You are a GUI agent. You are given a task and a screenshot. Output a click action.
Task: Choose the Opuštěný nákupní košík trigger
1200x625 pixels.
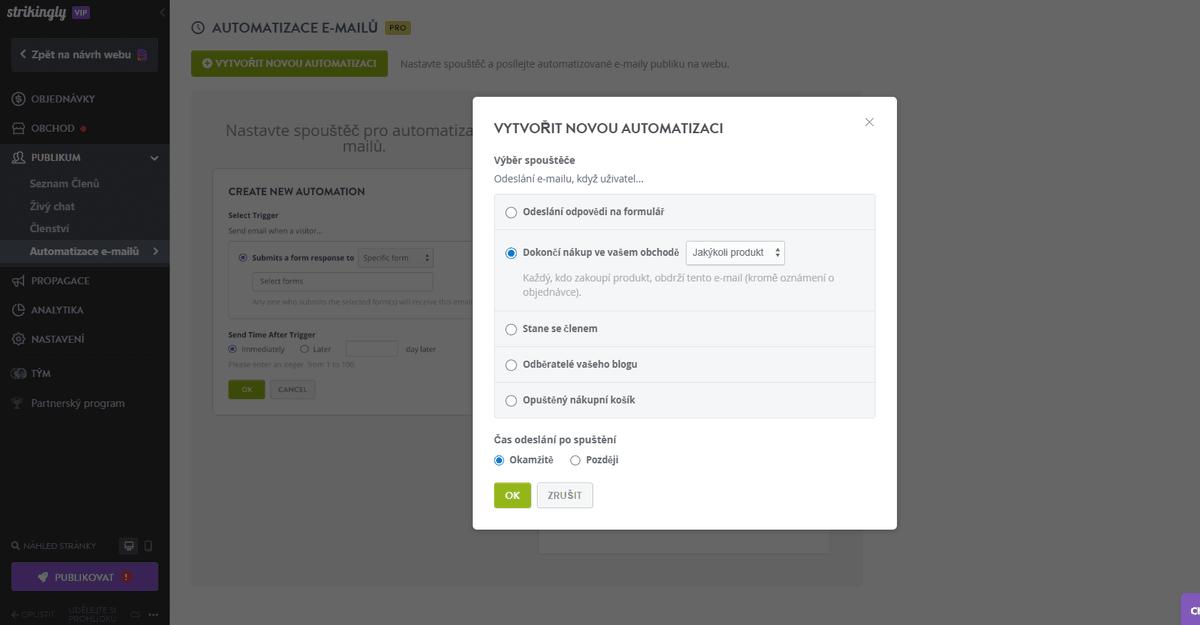(x=511, y=400)
